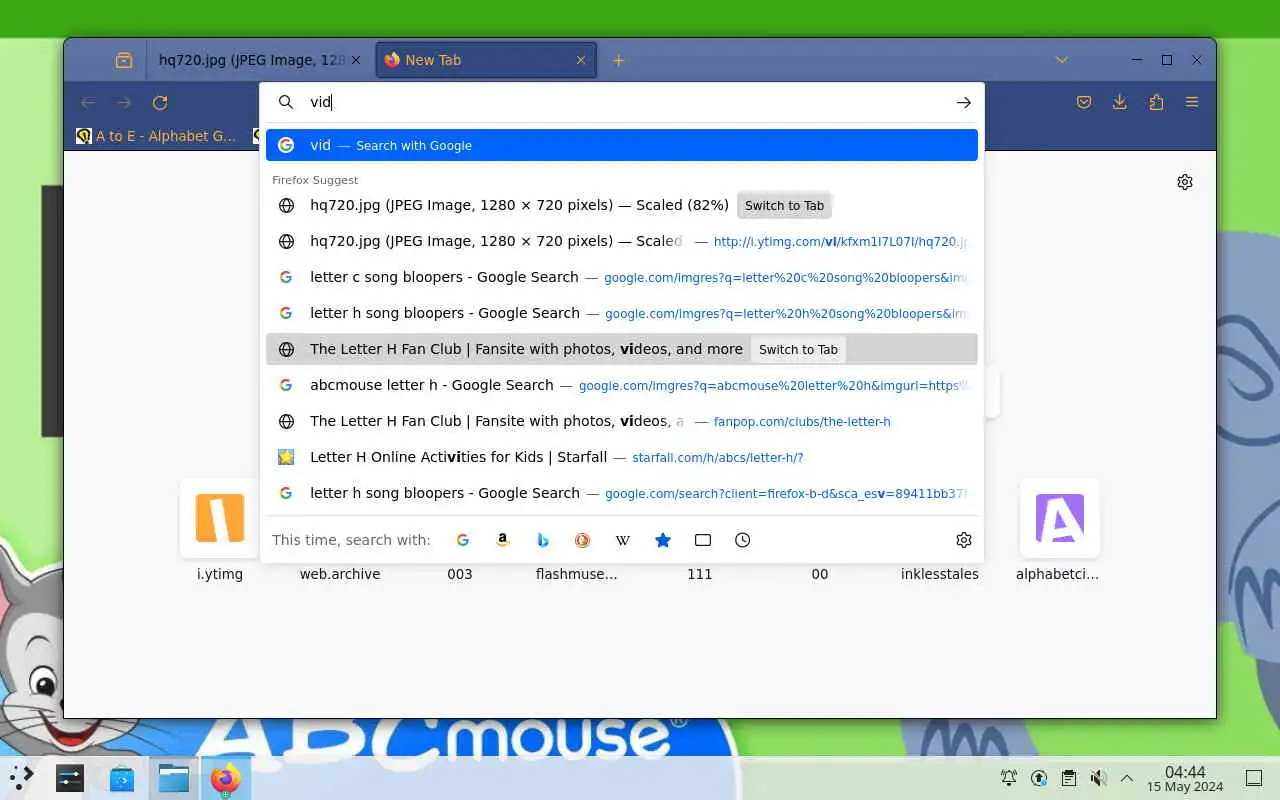
Task: Open the KDE application launcher
Action: click(22, 778)
